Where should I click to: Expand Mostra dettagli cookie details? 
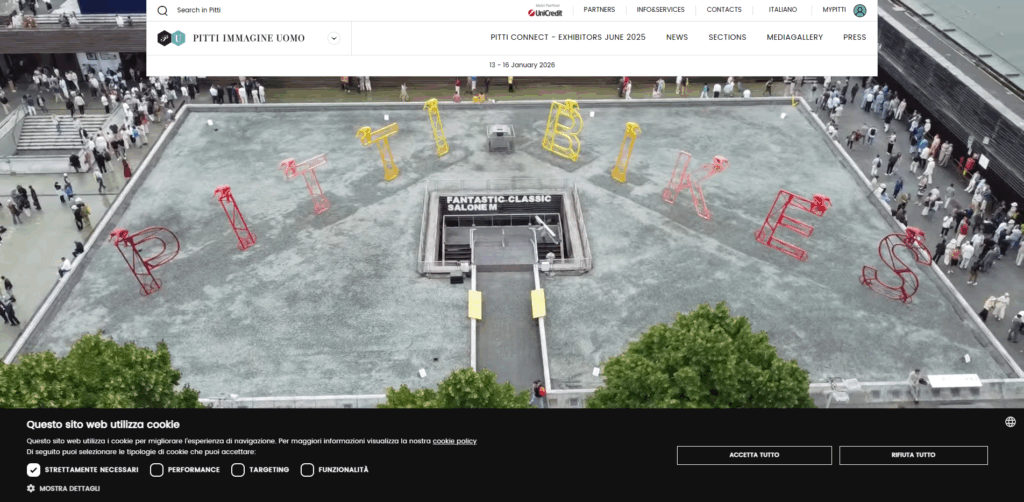(69, 488)
